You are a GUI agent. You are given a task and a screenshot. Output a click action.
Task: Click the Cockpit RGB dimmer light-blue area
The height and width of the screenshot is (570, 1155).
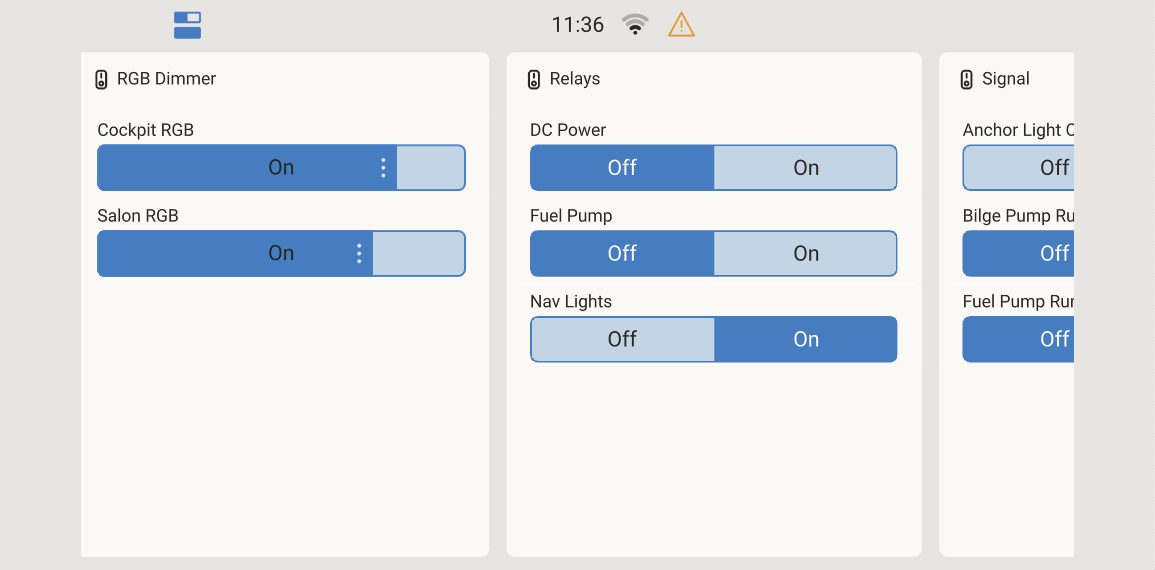point(431,168)
